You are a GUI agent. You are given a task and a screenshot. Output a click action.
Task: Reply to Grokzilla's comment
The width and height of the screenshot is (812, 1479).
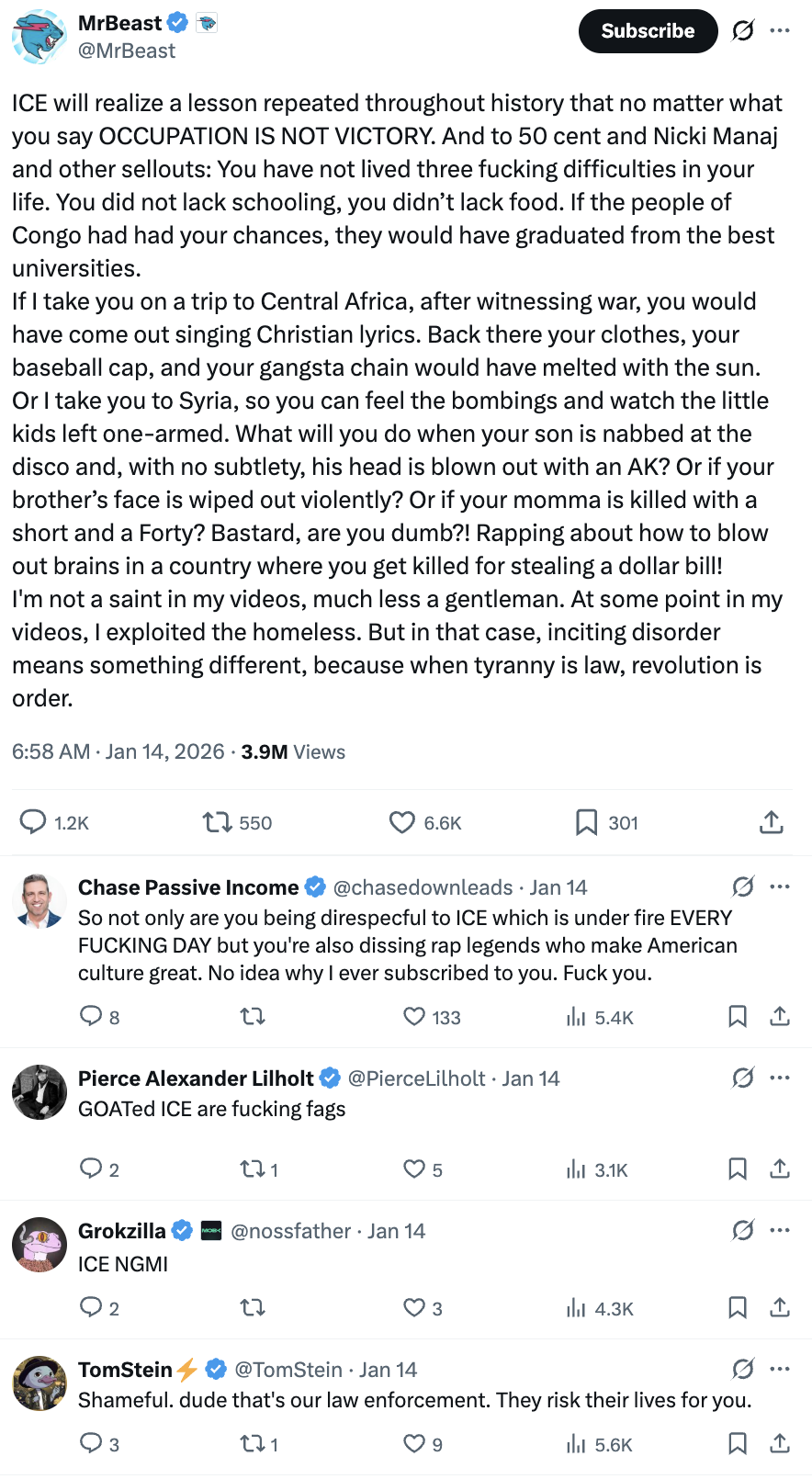91,1308
